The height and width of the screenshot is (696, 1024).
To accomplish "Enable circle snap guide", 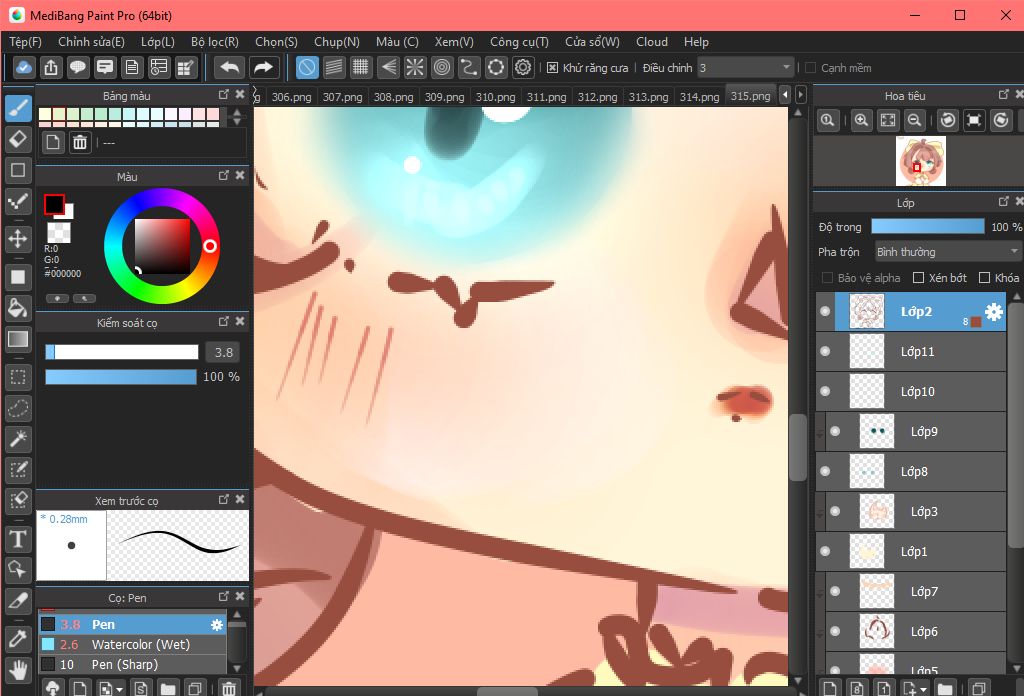I will coord(442,67).
